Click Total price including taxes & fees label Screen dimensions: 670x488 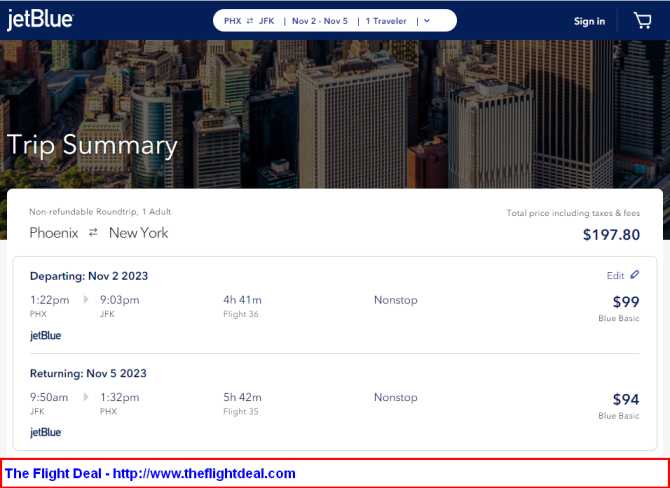[573, 213]
